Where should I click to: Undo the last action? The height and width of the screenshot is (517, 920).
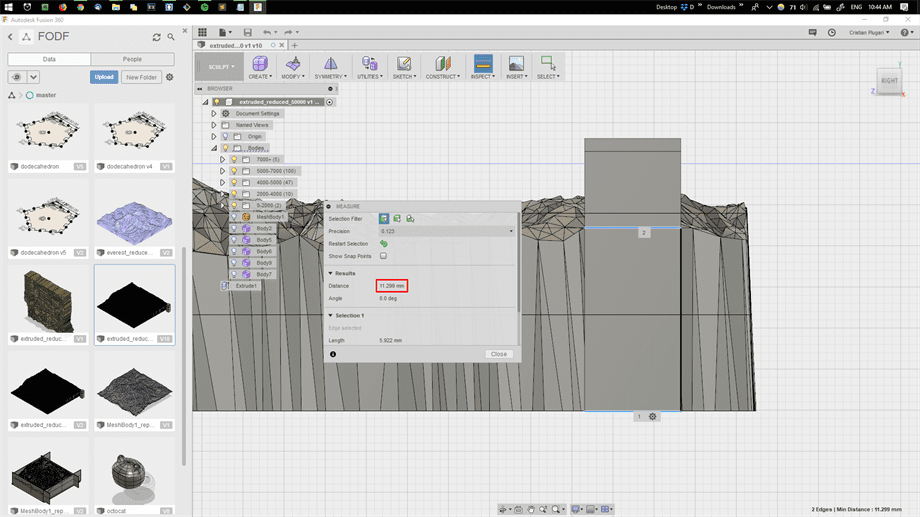pos(267,32)
